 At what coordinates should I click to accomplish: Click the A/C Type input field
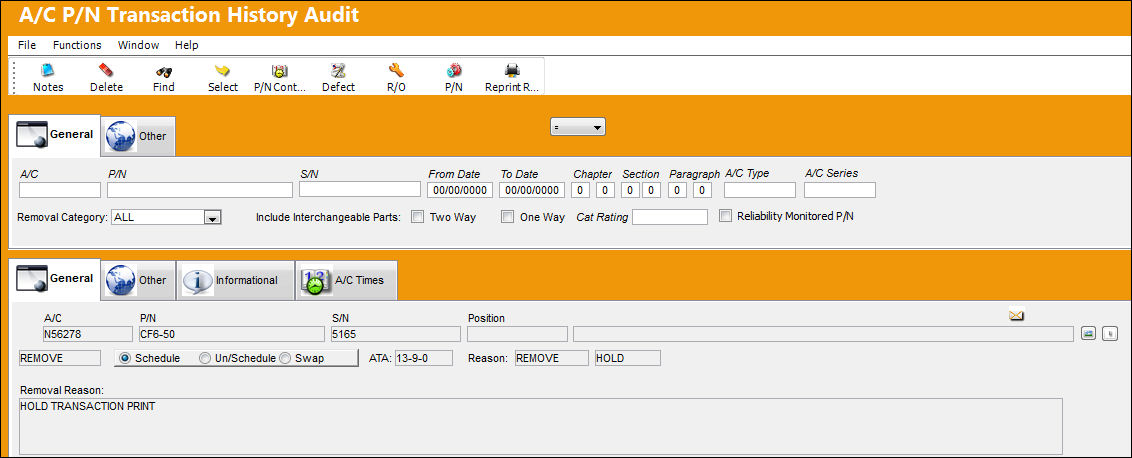759,190
